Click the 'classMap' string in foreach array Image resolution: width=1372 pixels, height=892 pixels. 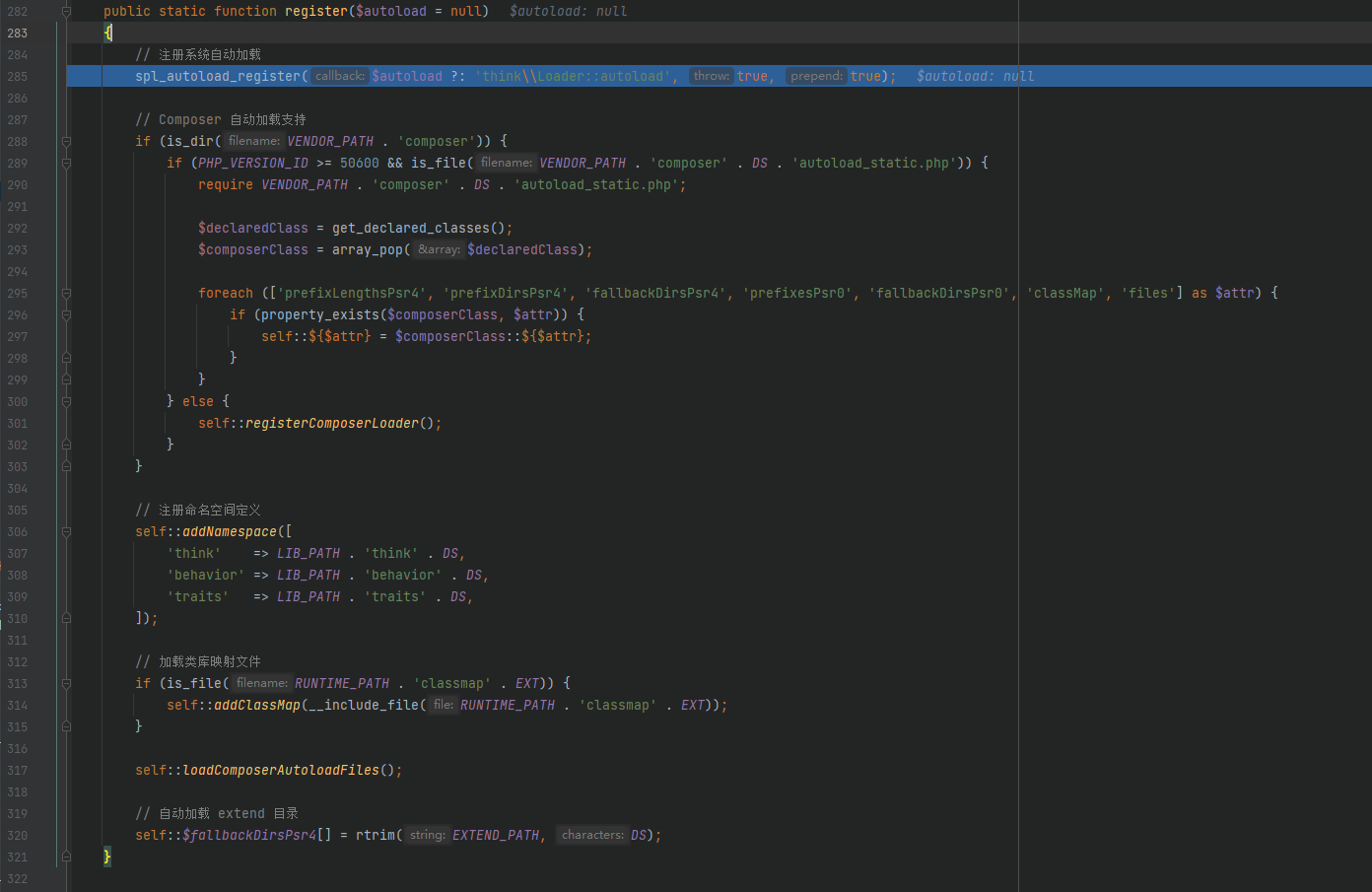[x=1065, y=293]
